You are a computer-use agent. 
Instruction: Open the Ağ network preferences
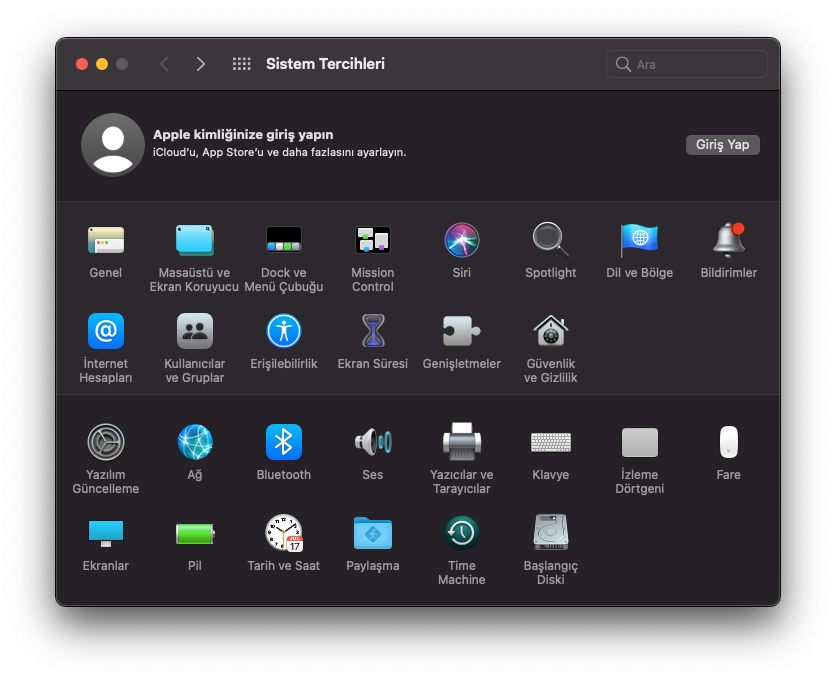(x=195, y=442)
